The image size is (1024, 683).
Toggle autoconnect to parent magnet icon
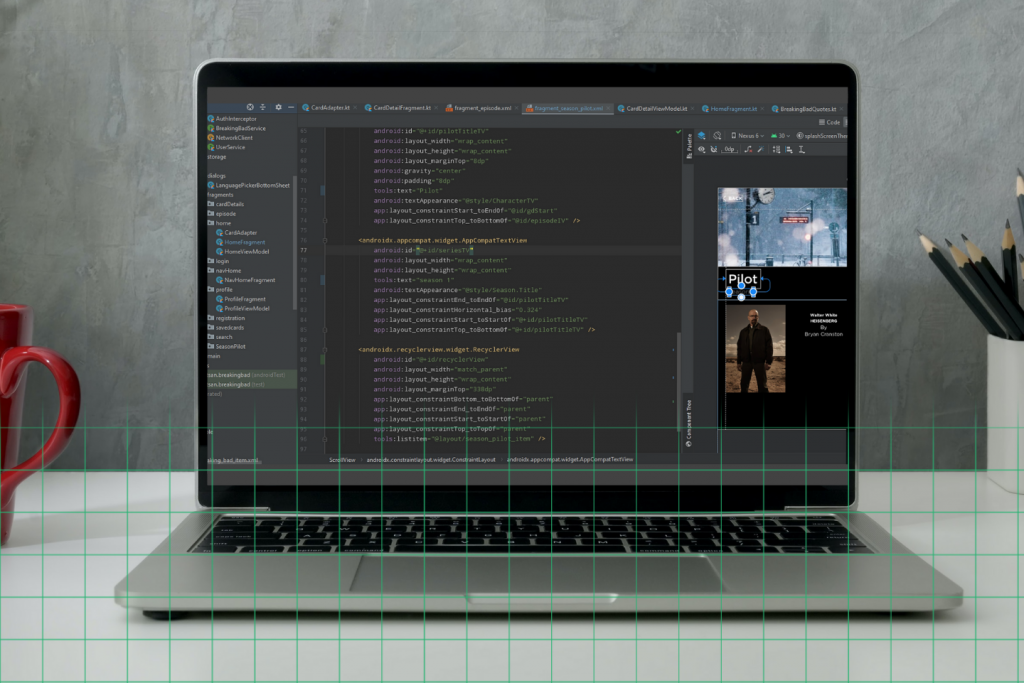(714, 149)
